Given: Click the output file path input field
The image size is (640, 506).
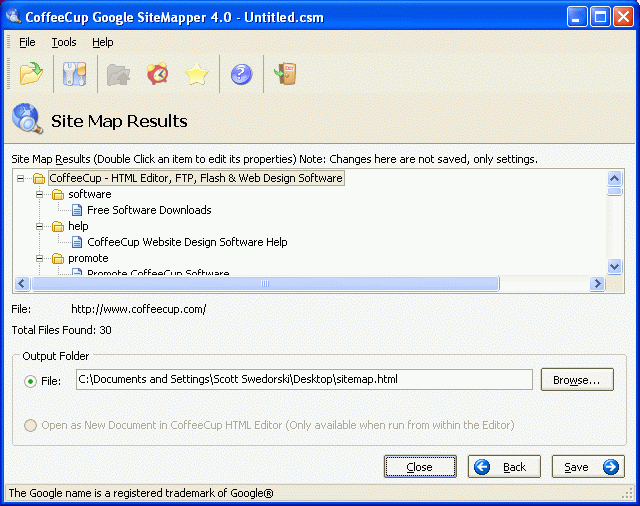Looking at the screenshot, I should (304, 380).
